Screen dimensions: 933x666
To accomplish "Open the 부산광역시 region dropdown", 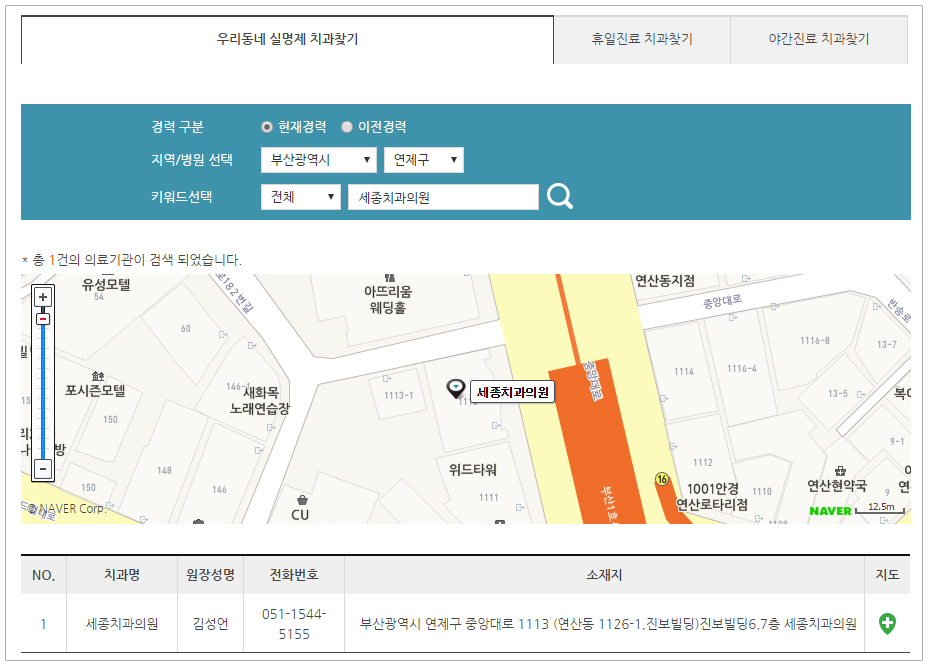I will click(318, 160).
